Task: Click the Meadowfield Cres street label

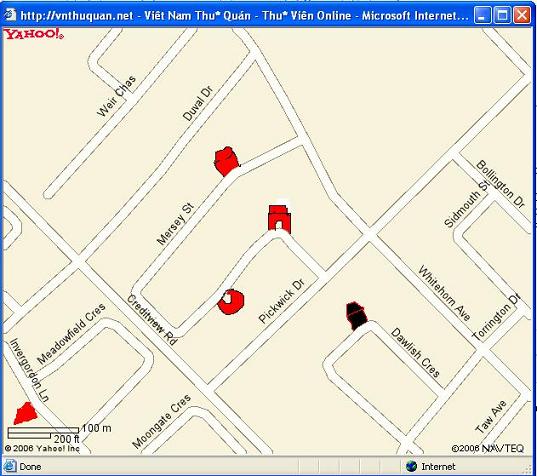Action: [x=71, y=334]
